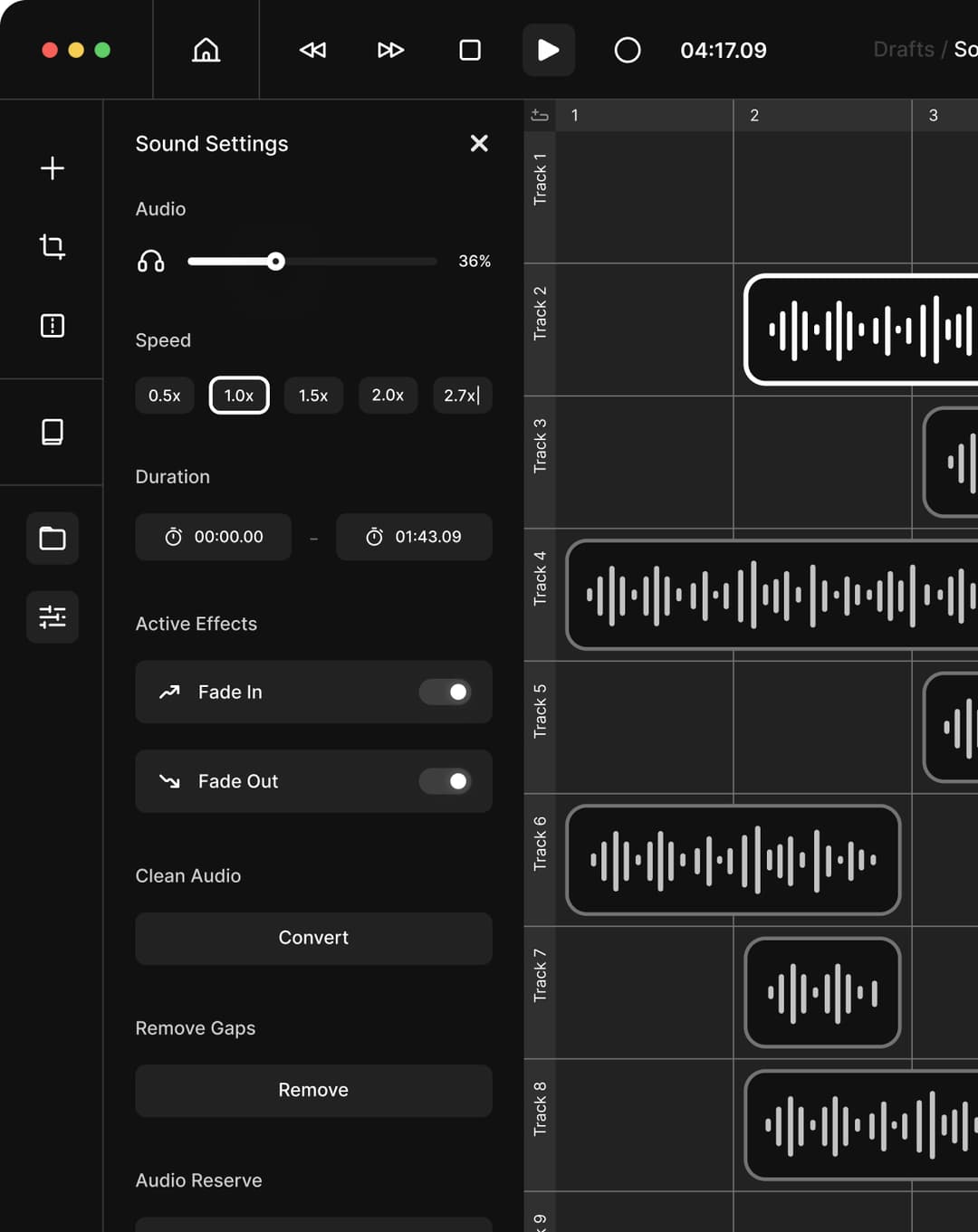This screenshot has width=978, height=1232.
Task: Select the Track 3 label
Action: click(x=540, y=445)
